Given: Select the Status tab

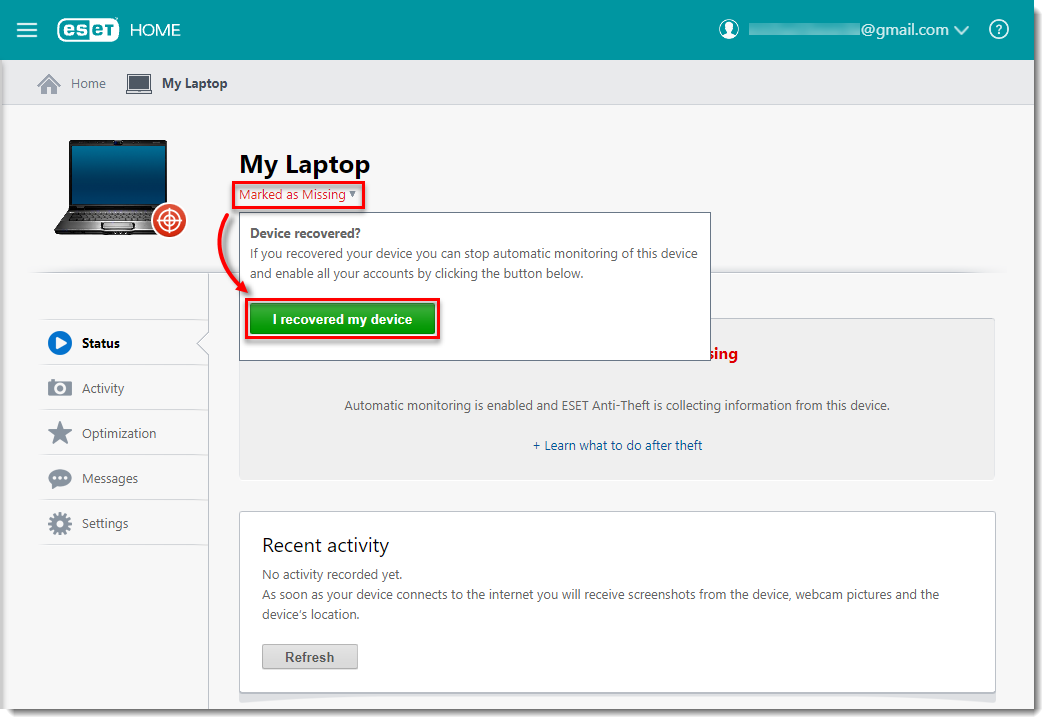Looking at the screenshot, I should tap(124, 343).
